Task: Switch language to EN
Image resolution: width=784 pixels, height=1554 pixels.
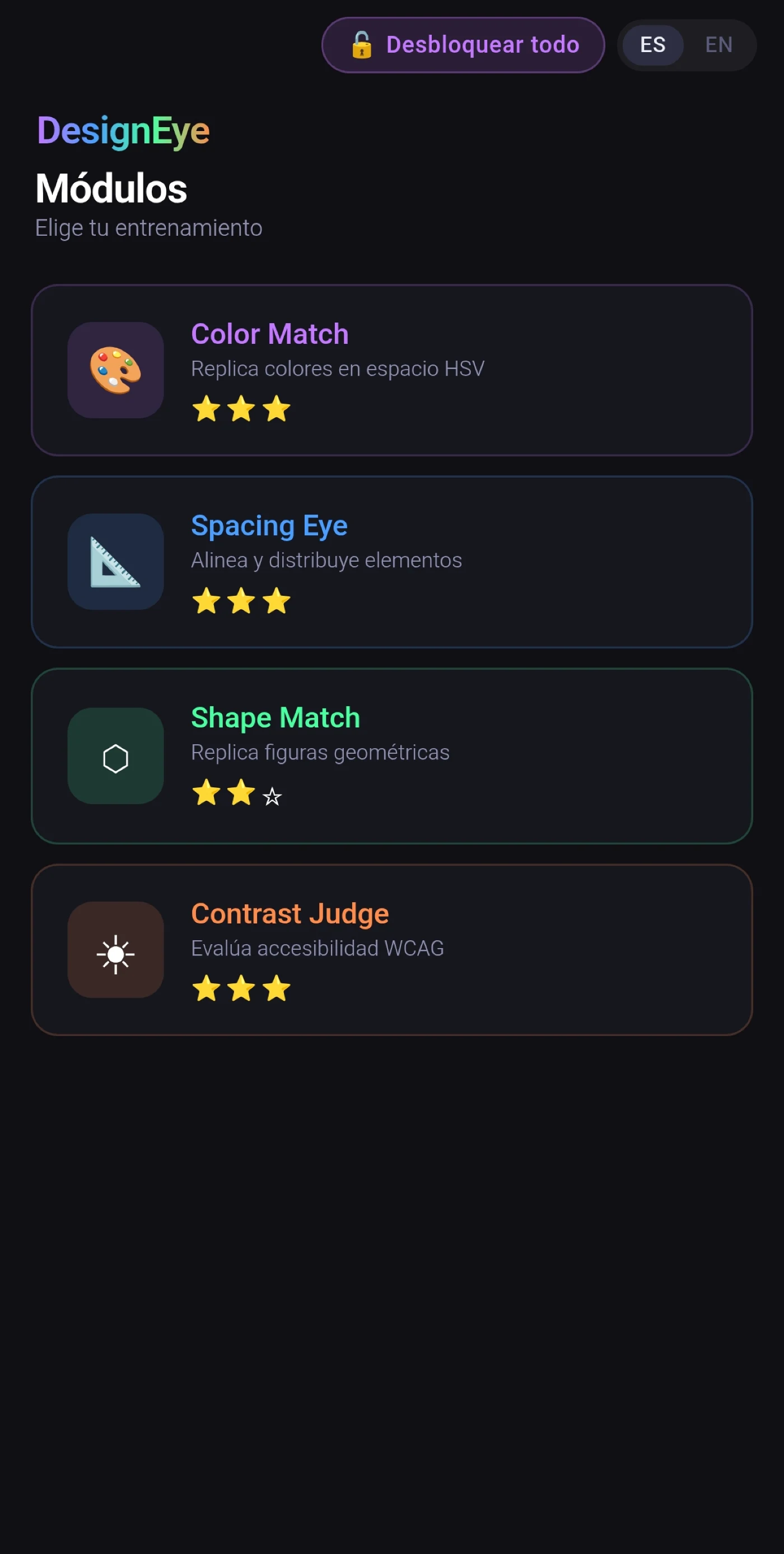Action: tap(719, 45)
